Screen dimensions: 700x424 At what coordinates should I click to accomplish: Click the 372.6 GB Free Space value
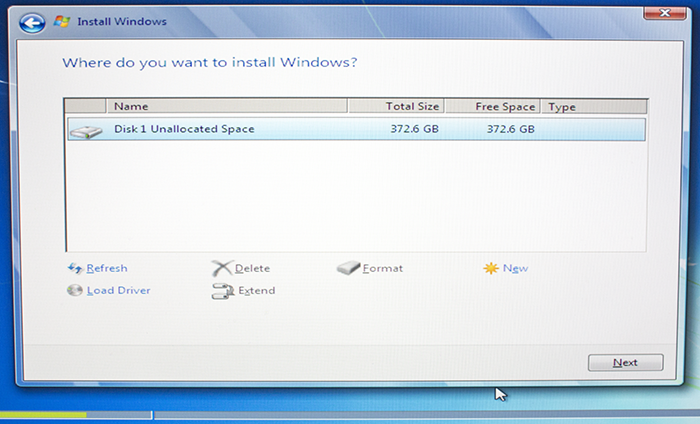click(510, 129)
